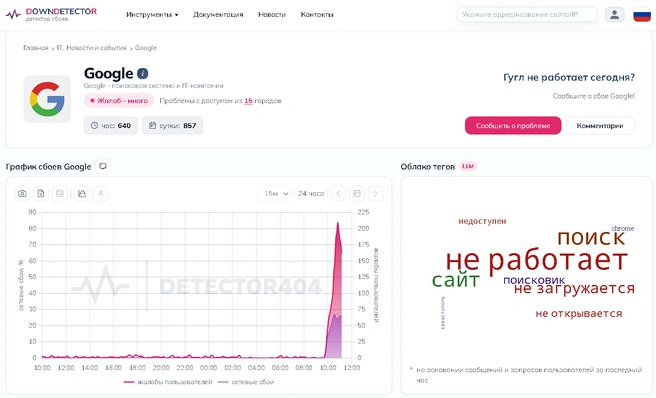Select the user icon in chart toolbar
This screenshot has width=656, height=398.
pos(100,193)
